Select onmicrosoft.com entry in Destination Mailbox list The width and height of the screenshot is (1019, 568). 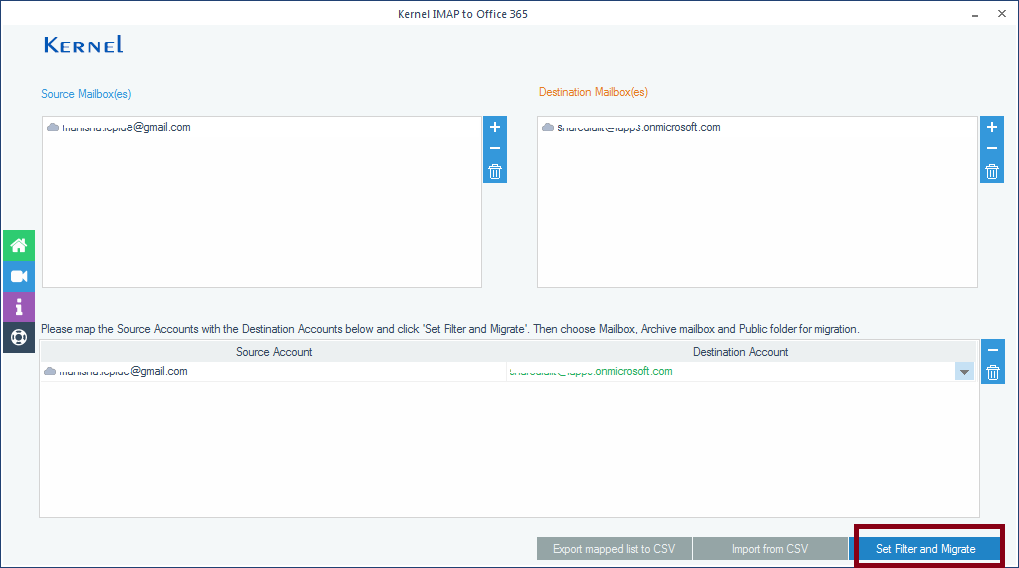coord(638,128)
